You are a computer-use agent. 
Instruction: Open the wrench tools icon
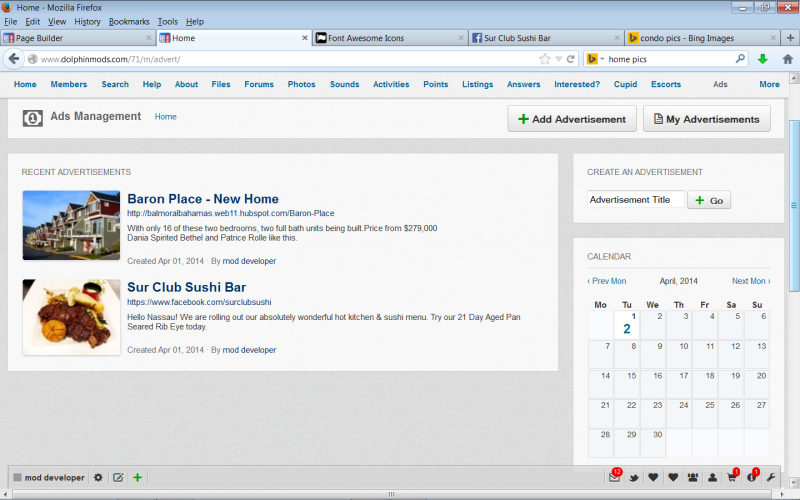pyautogui.click(x=771, y=478)
